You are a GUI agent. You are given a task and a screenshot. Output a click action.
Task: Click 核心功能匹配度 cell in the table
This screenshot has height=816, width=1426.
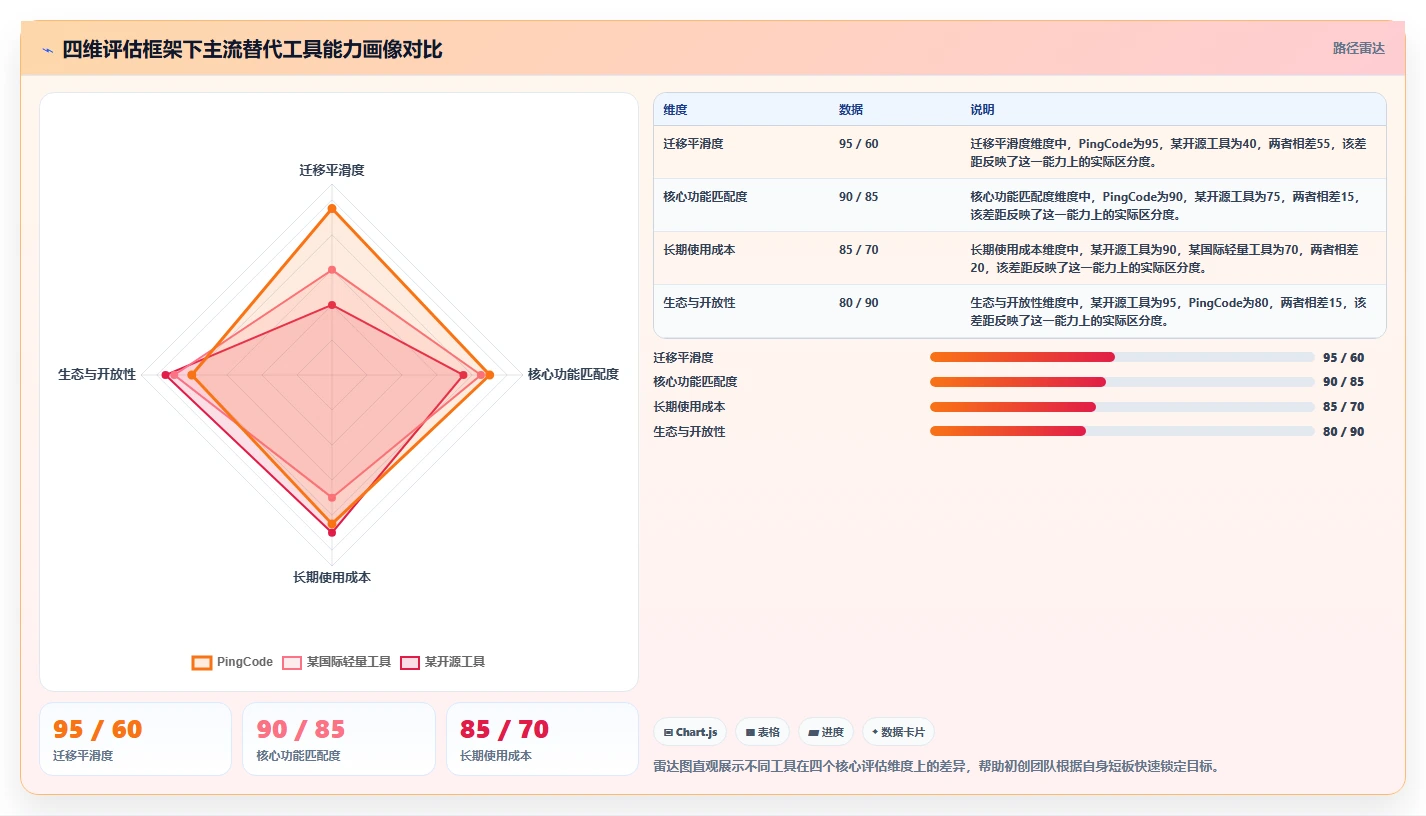pyautogui.click(x=705, y=197)
